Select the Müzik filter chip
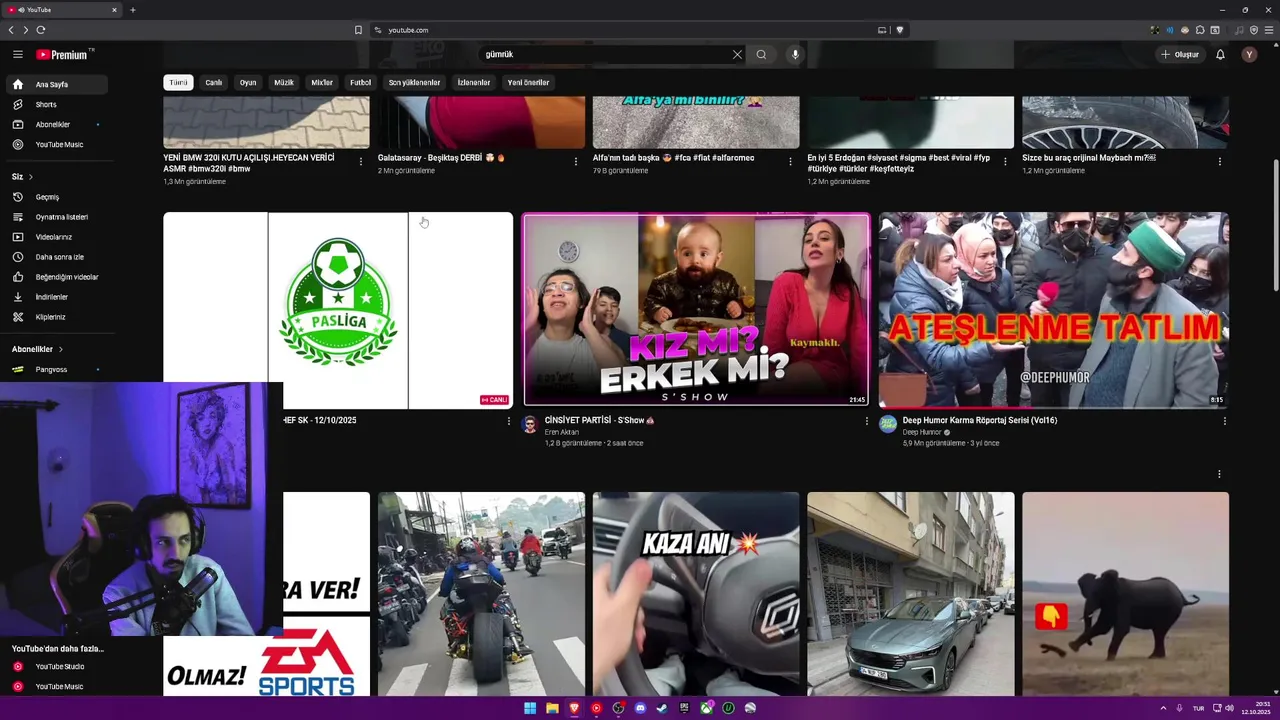This screenshot has width=1280, height=720. coord(284,82)
